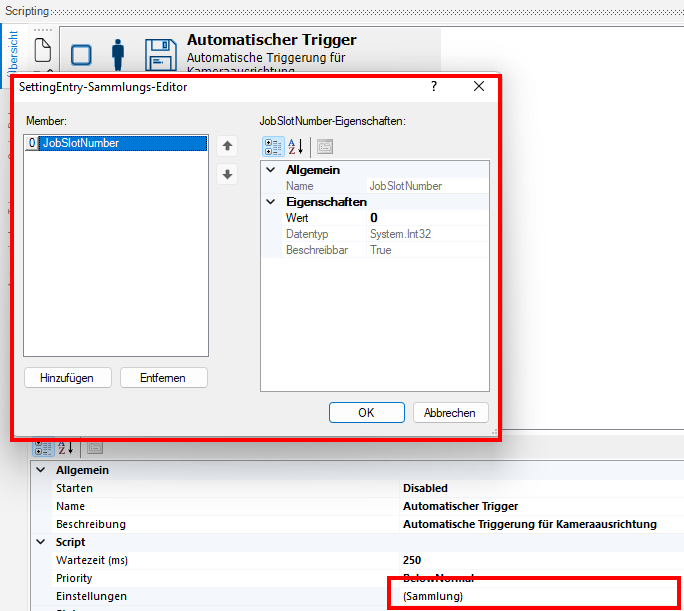Click the square stop icon in the header

pos(82,55)
